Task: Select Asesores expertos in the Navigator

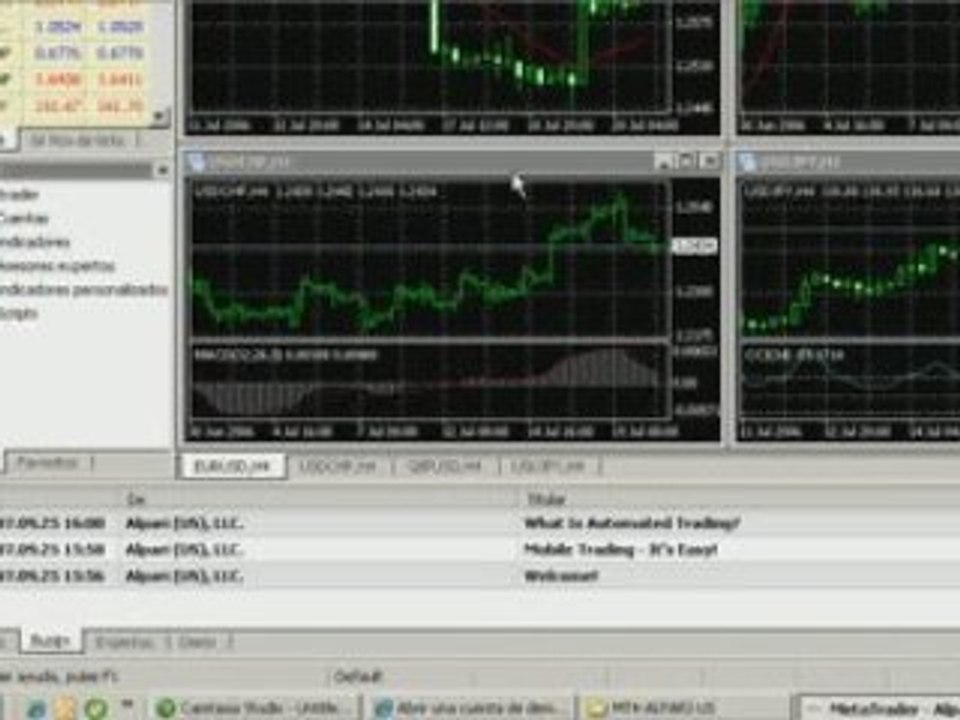Action: [x=57, y=266]
